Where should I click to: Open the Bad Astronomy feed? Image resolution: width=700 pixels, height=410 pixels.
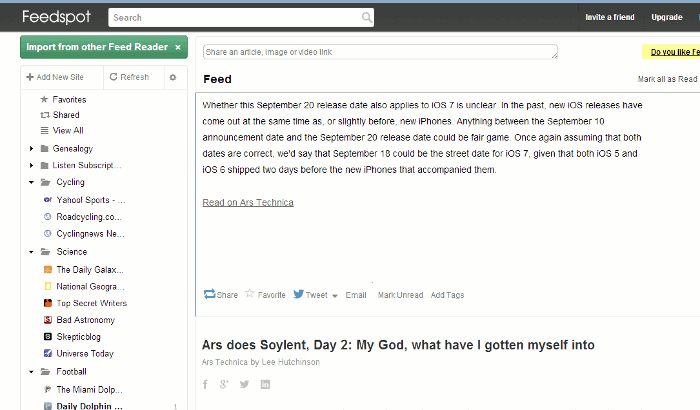click(x=85, y=320)
